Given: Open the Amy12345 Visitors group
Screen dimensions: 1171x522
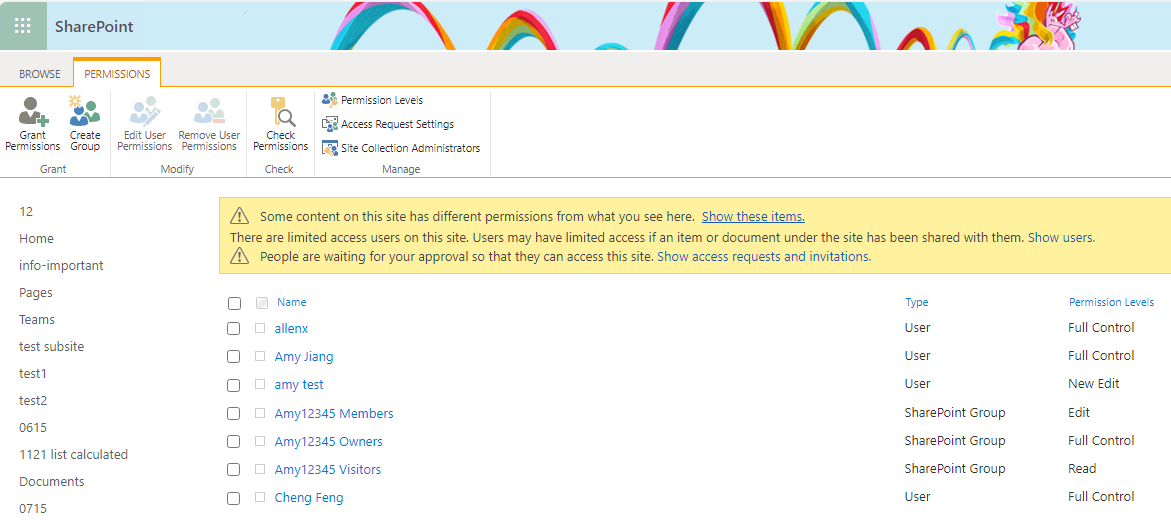Looking at the screenshot, I should click(x=328, y=469).
